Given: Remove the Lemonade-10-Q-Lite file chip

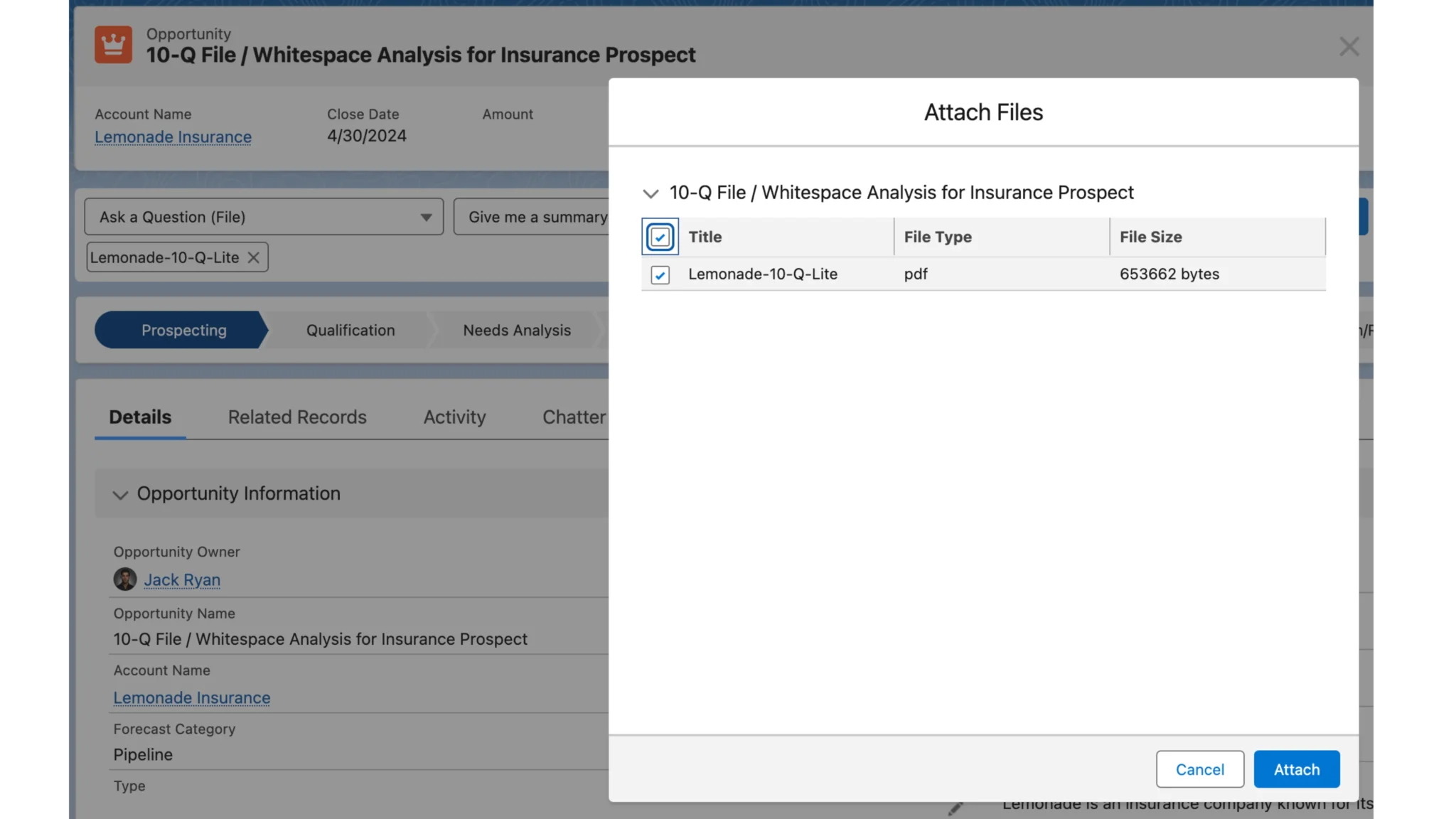Looking at the screenshot, I should coord(254,257).
